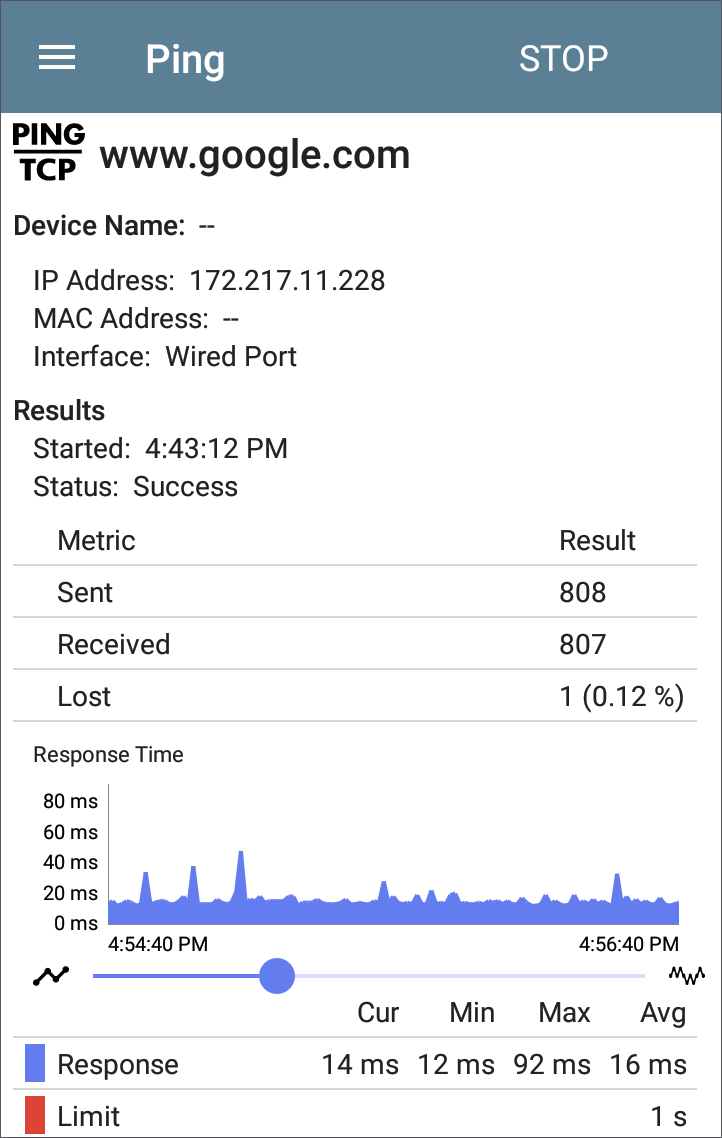Select the www.google.com target title
The width and height of the screenshot is (722, 1138).
pyautogui.click(x=255, y=155)
